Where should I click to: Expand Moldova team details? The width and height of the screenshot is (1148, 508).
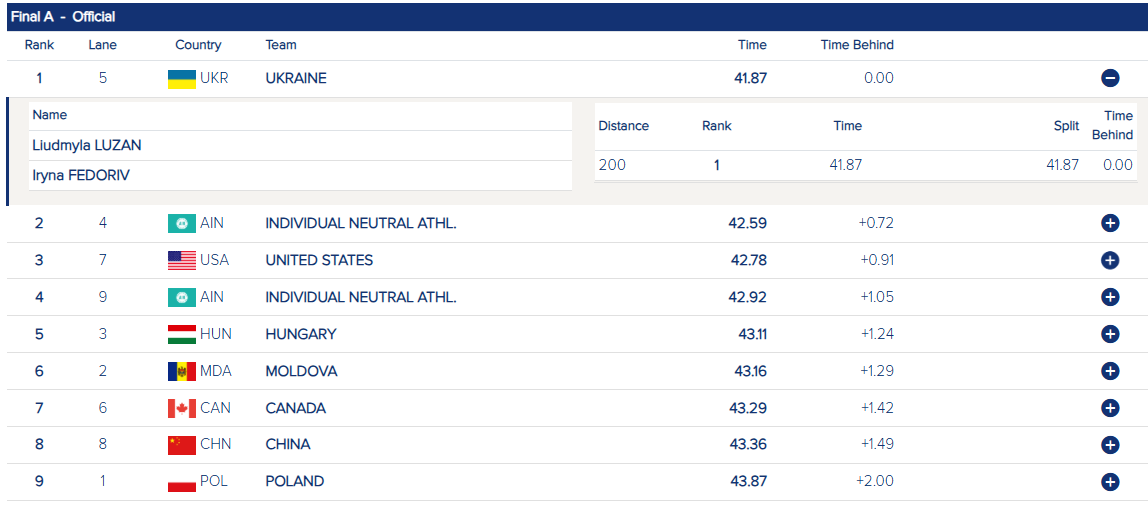1109,371
